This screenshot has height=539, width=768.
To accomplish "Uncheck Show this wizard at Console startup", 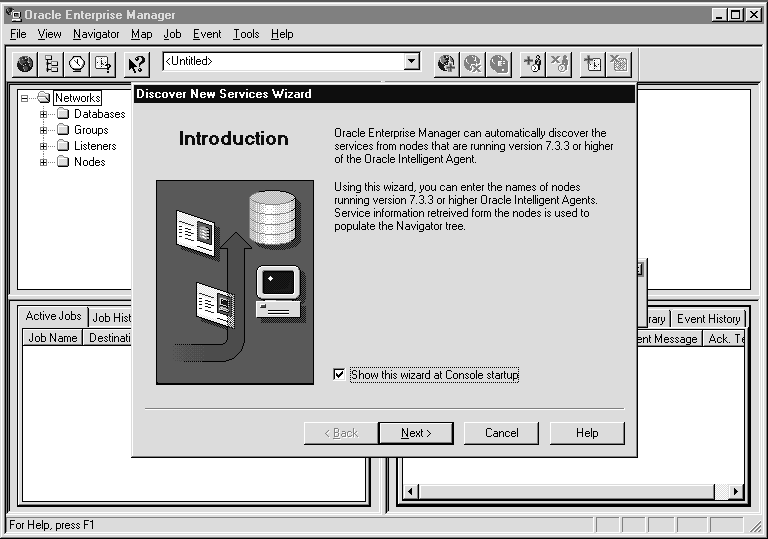I will pos(339,374).
